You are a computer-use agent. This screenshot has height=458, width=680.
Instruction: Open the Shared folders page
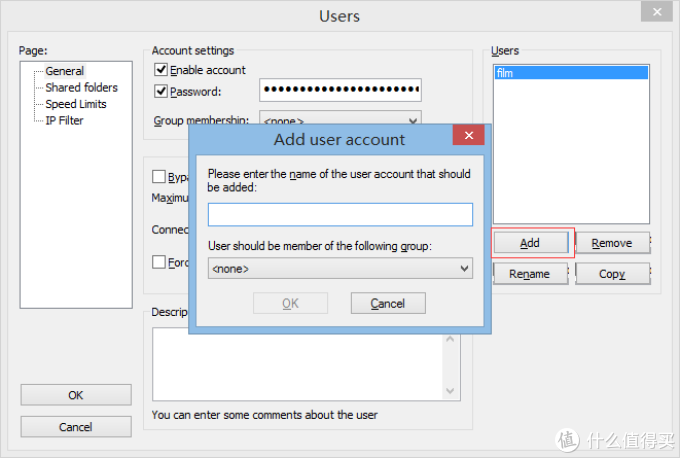[x=81, y=88]
